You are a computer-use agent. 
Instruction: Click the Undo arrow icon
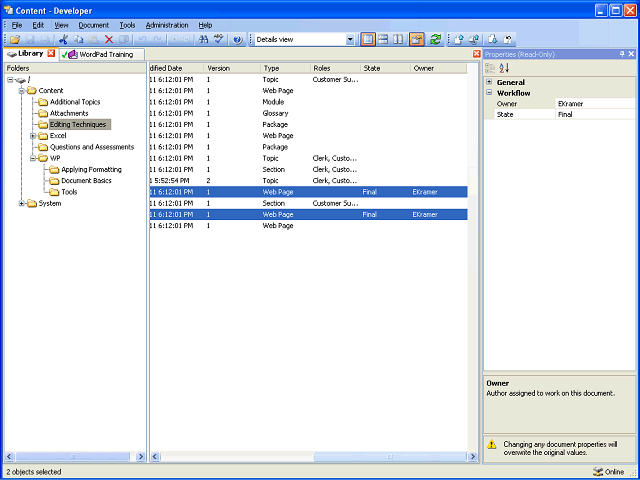tap(142, 40)
